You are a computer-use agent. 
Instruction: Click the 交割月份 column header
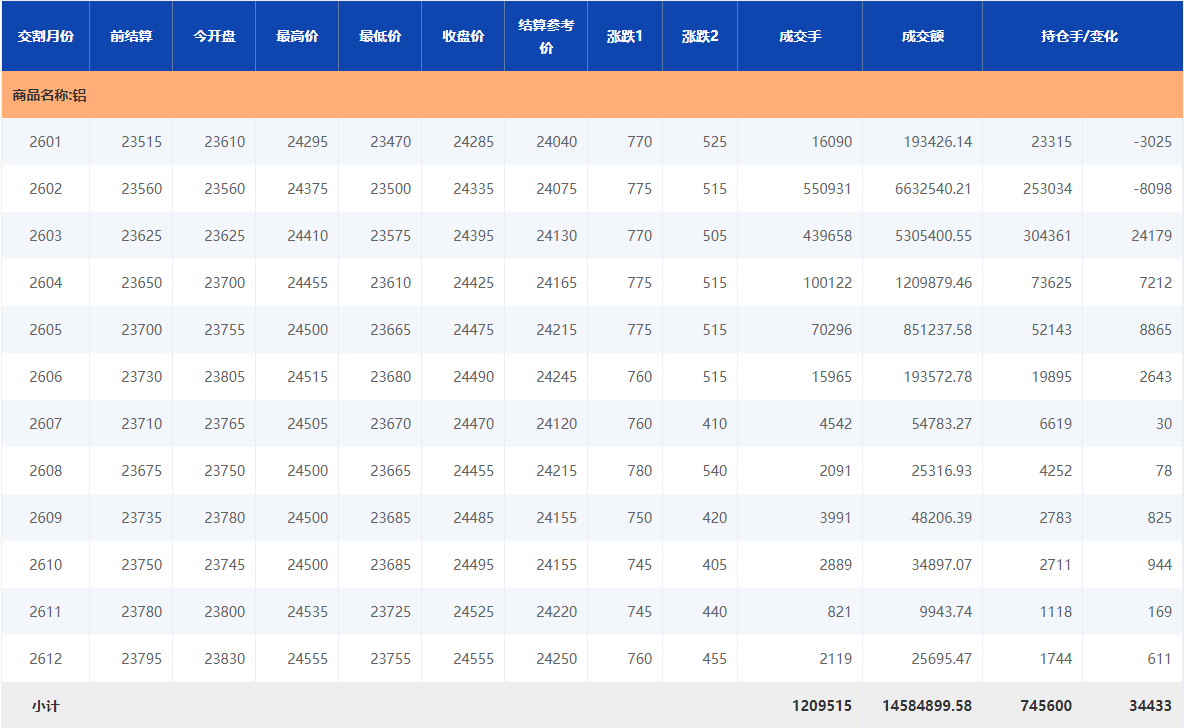pos(45,36)
